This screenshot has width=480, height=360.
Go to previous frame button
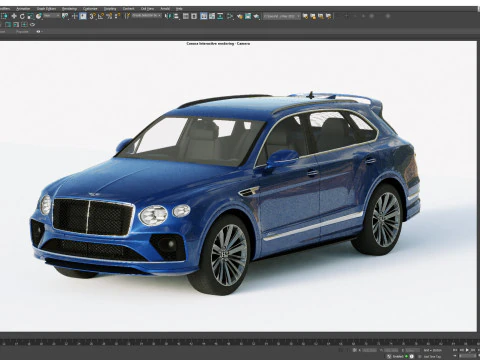tap(462, 350)
